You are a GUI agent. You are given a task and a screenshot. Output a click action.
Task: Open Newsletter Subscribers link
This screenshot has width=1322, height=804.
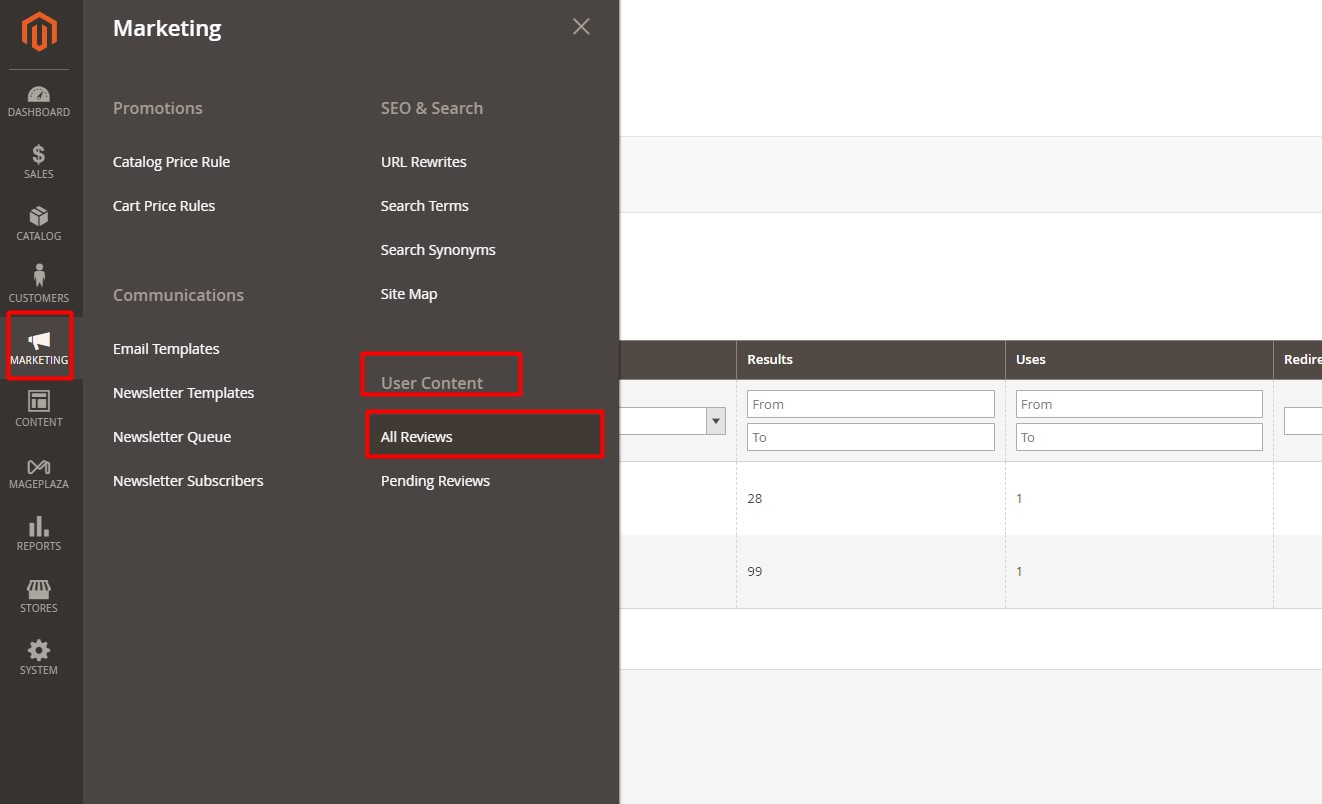point(188,481)
